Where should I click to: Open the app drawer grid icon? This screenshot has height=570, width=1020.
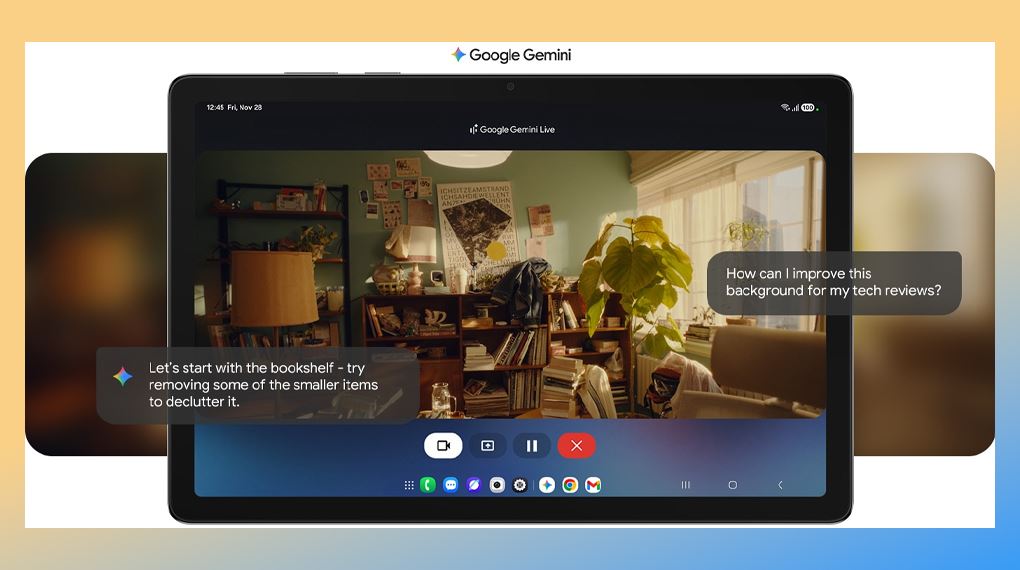click(x=409, y=485)
